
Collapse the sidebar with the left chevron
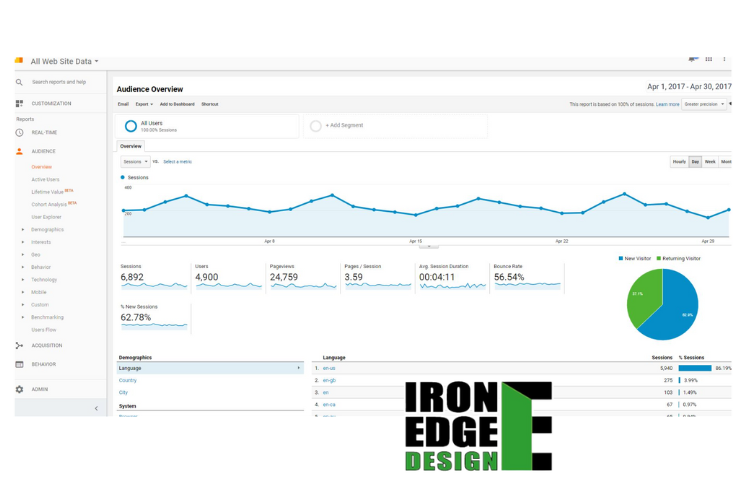click(96, 408)
